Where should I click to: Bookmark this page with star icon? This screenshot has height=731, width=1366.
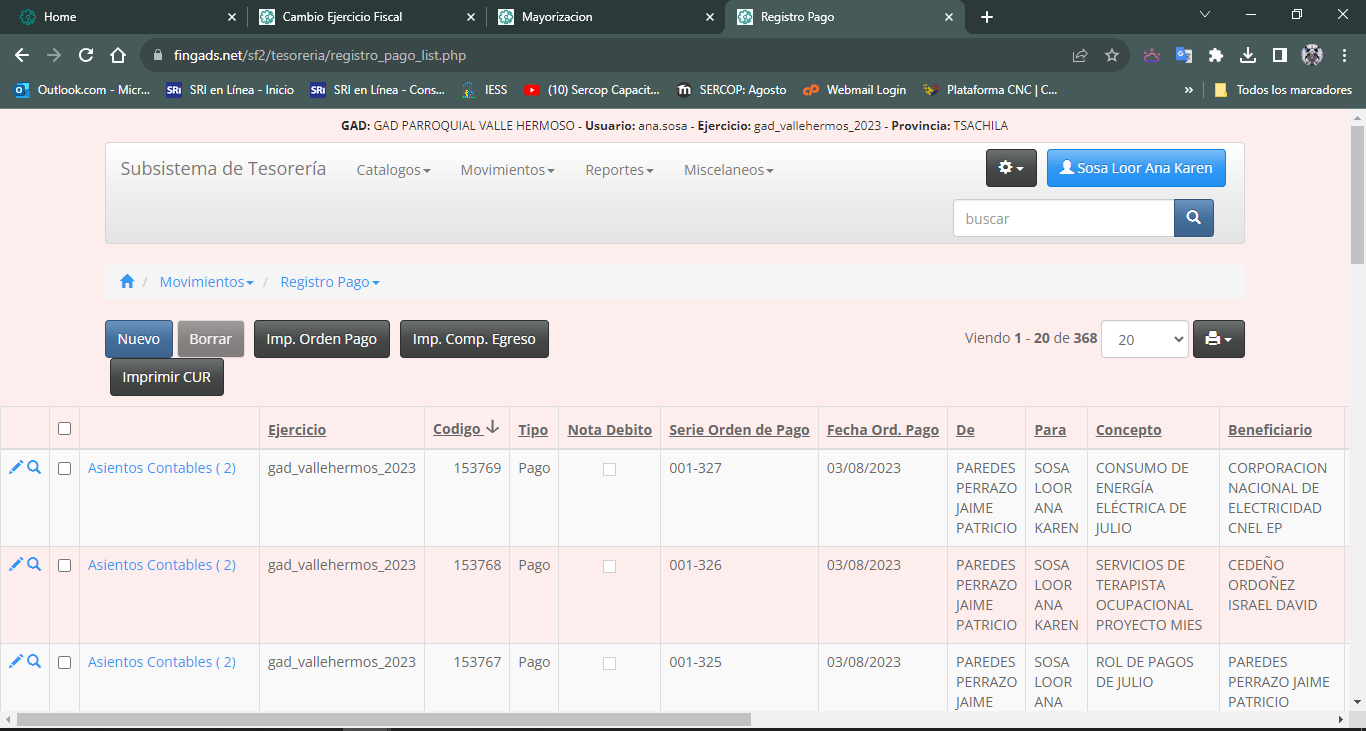click(x=1112, y=55)
